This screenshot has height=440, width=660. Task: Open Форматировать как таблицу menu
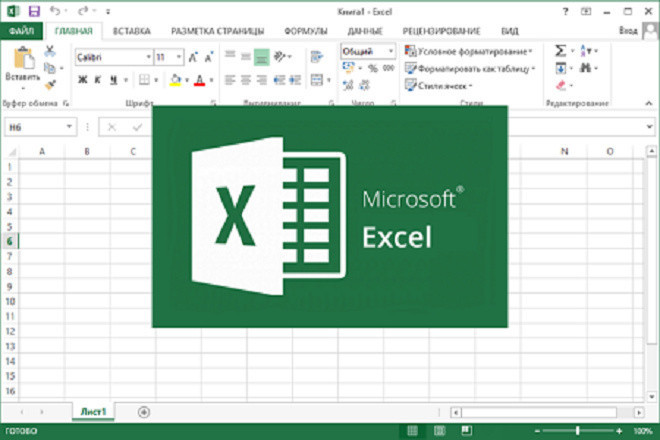click(470, 68)
